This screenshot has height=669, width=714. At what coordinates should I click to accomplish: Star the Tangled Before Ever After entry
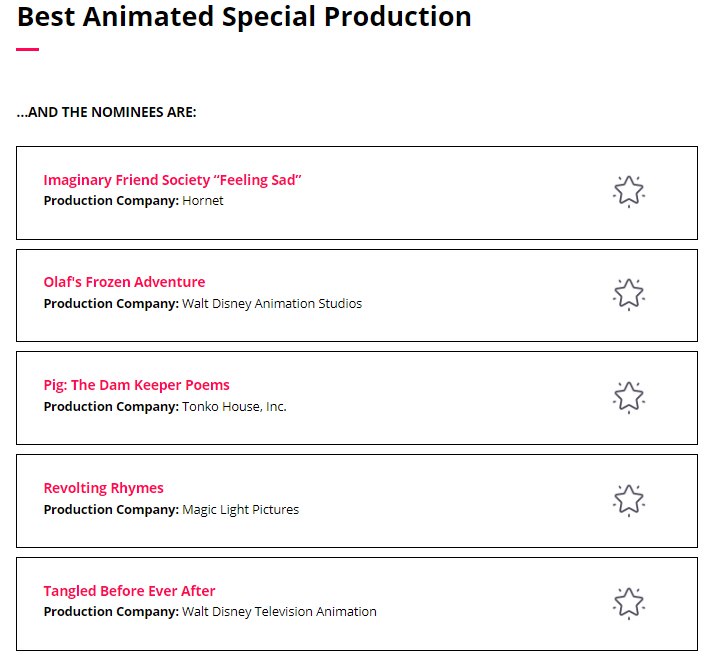pyautogui.click(x=628, y=603)
